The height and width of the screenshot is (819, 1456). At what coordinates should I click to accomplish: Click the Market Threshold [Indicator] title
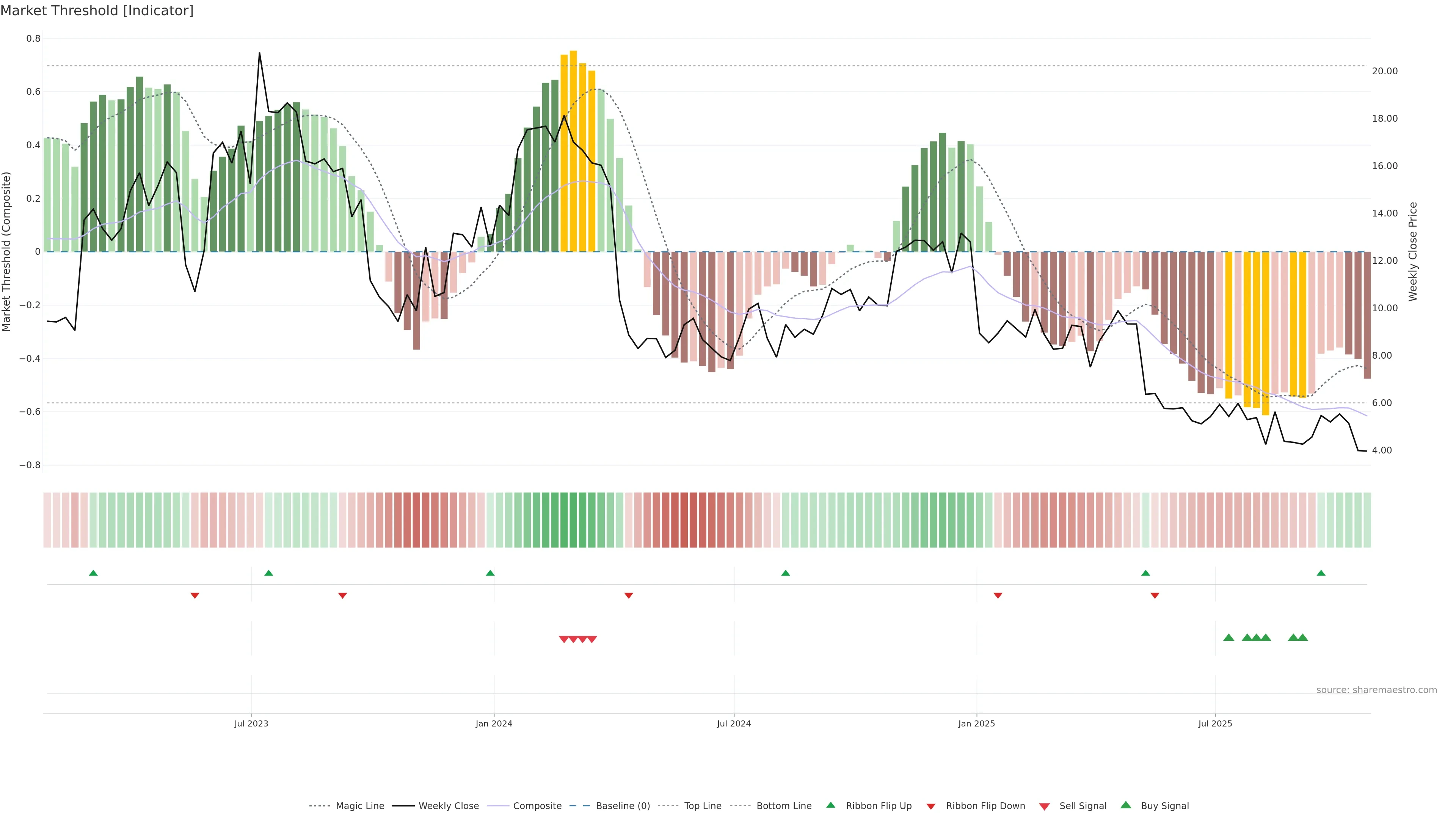97,11
